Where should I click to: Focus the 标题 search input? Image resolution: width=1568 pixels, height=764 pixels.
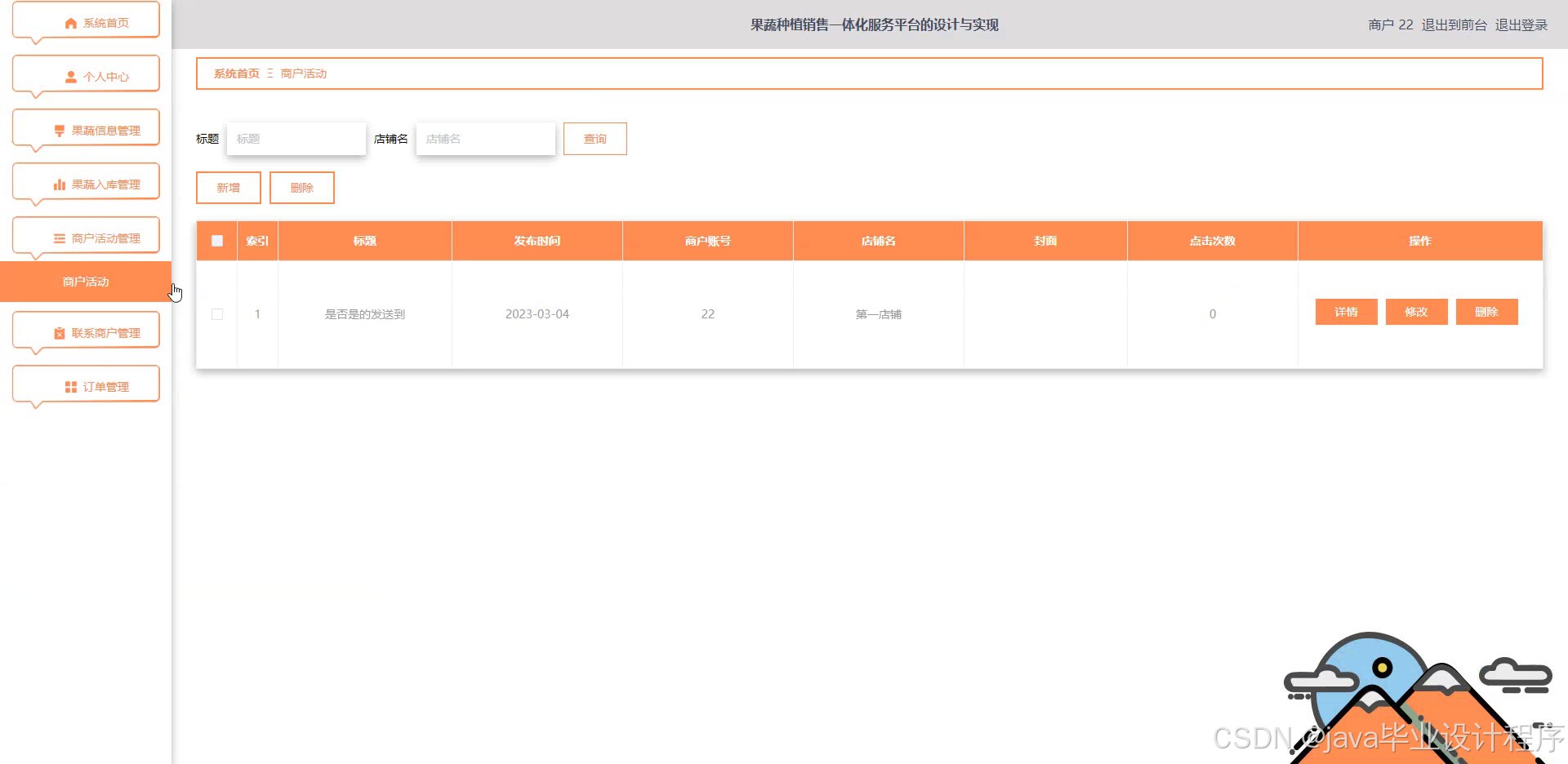pyautogui.click(x=296, y=139)
